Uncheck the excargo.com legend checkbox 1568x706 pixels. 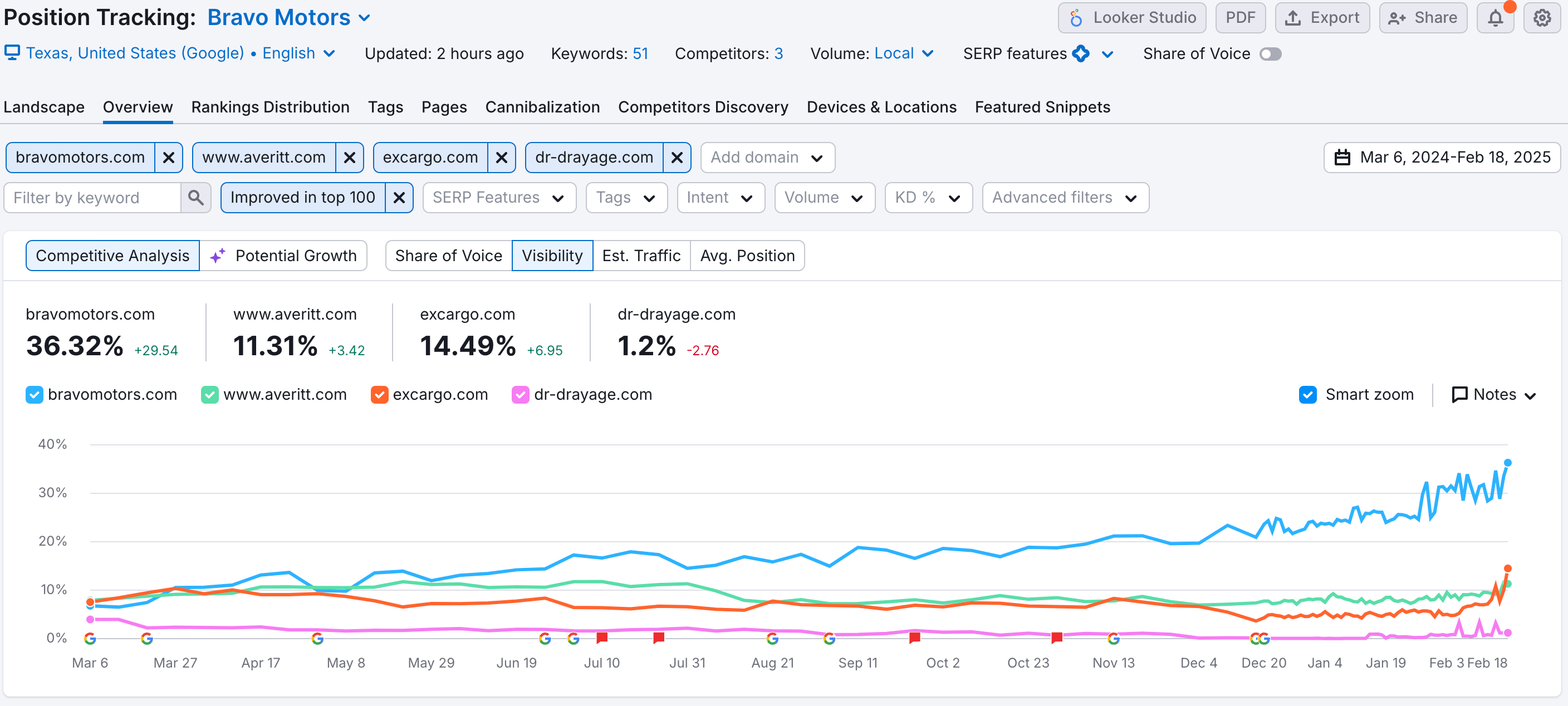point(379,394)
